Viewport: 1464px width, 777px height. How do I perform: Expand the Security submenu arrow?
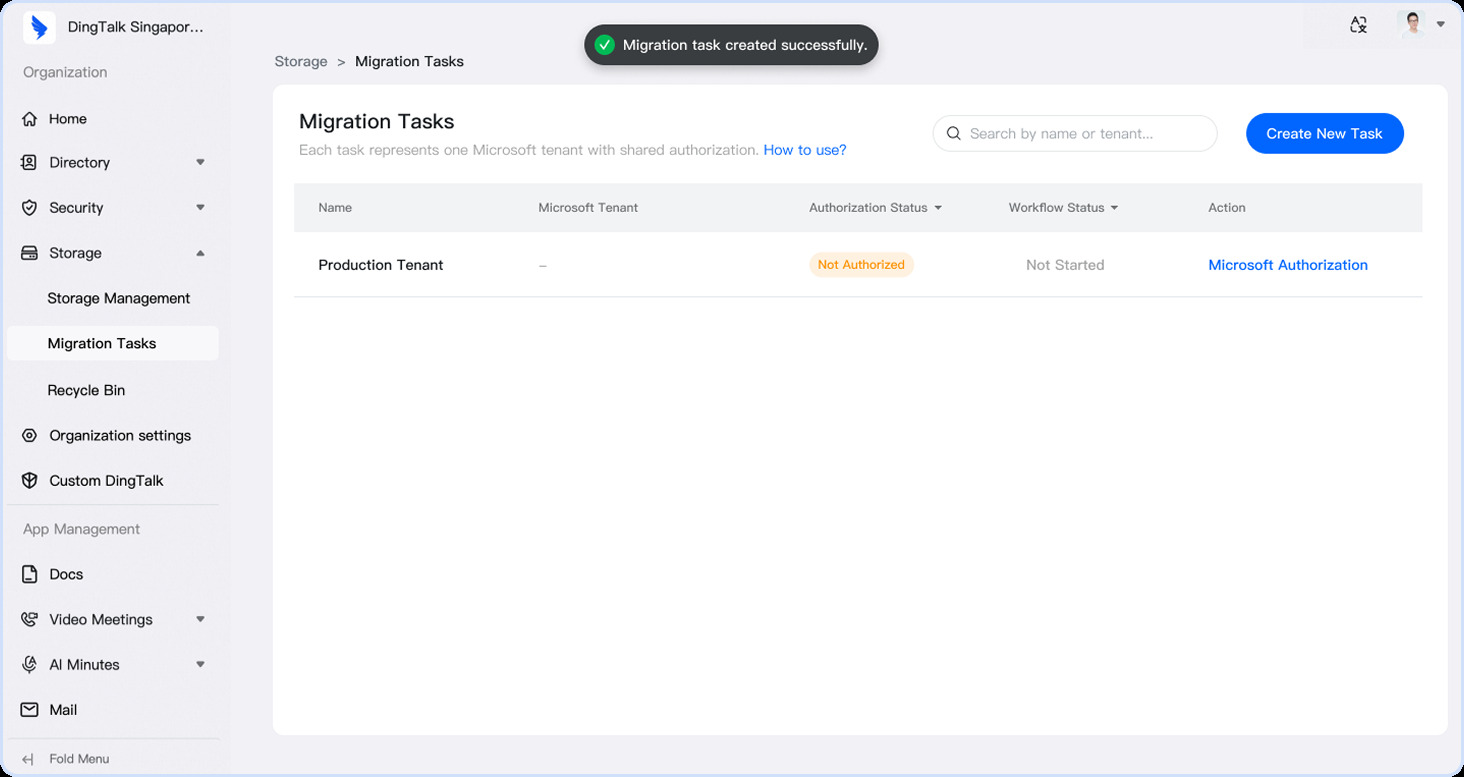[x=200, y=208]
